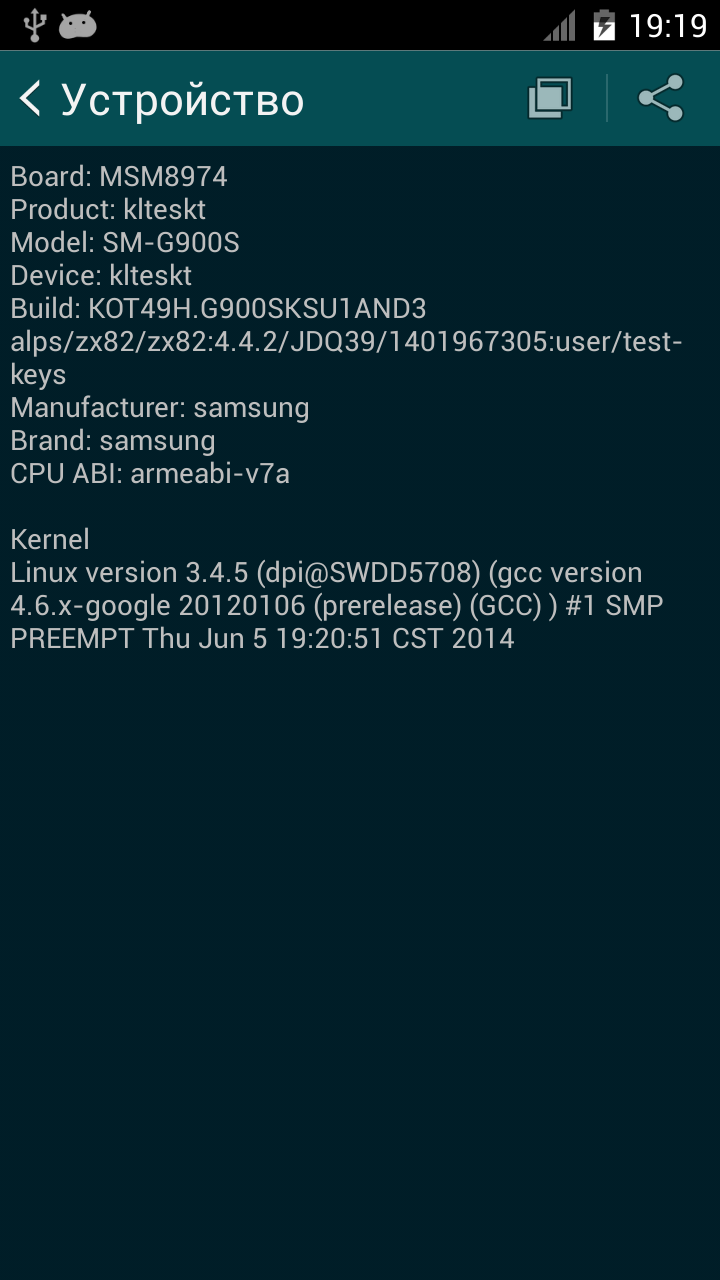Viewport: 720px width, 1280px height.
Task: Tap the Manufacturer: samsung line
Action: pos(160,408)
